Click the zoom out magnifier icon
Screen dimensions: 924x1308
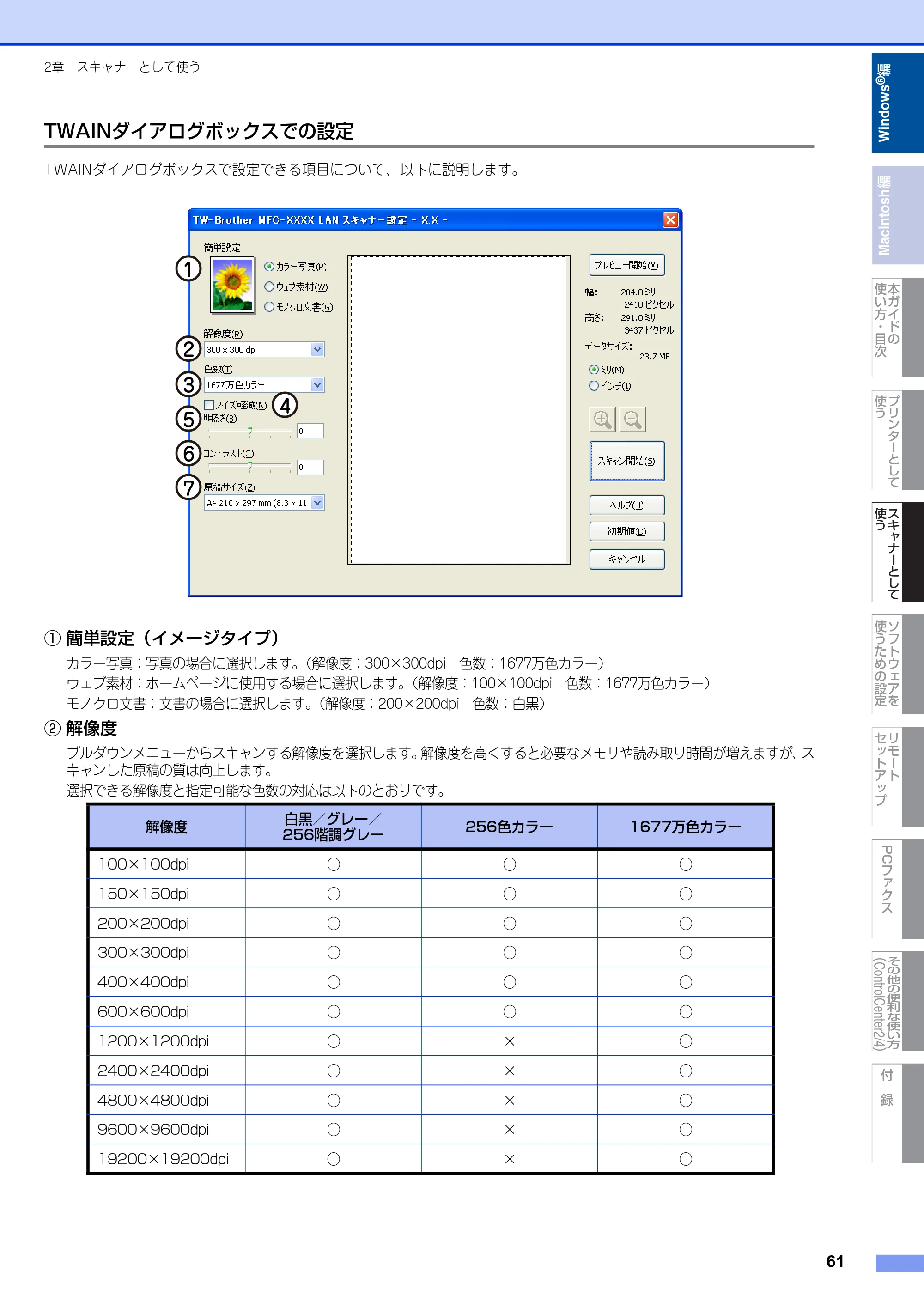pyautogui.click(x=632, y=419)
